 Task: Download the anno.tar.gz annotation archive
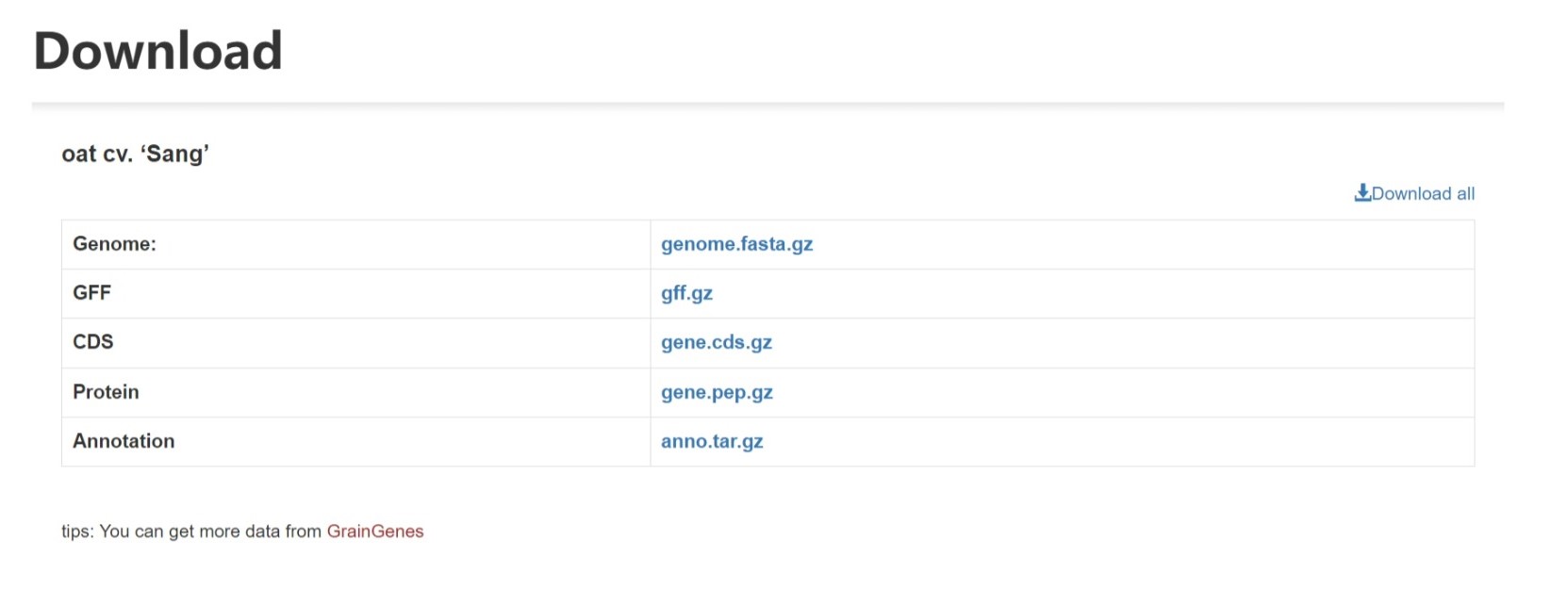coord(712,441)
